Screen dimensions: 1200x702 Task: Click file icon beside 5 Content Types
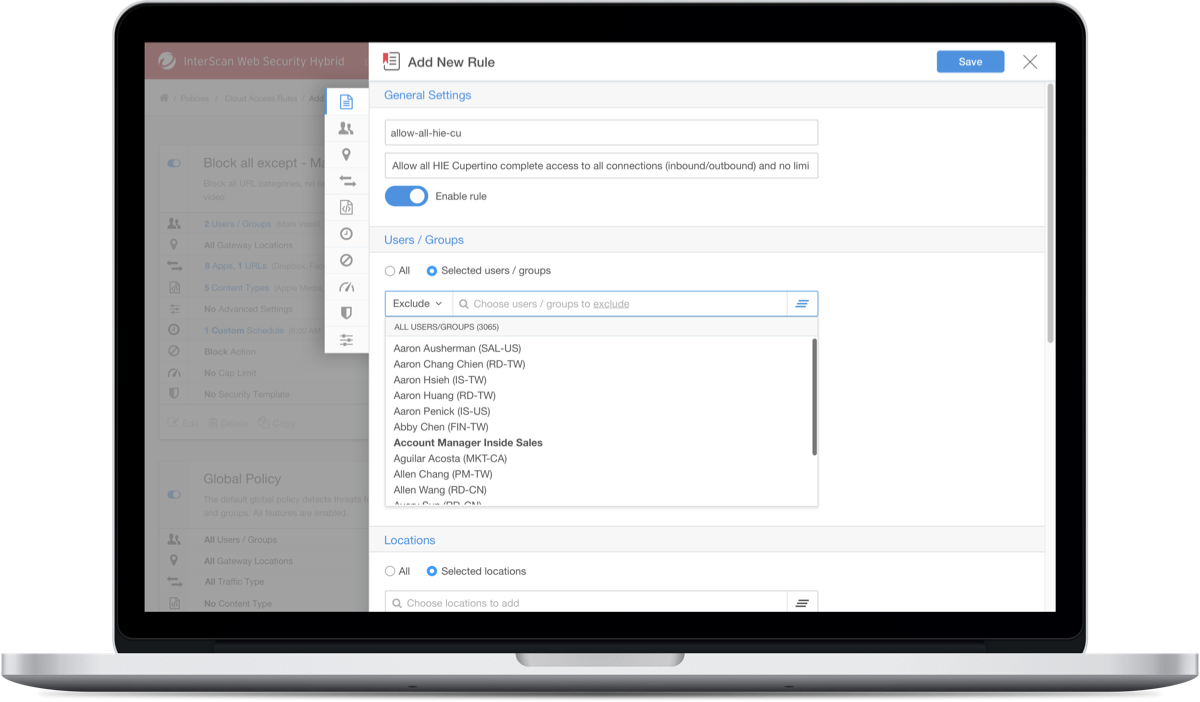tap(174, 288)
